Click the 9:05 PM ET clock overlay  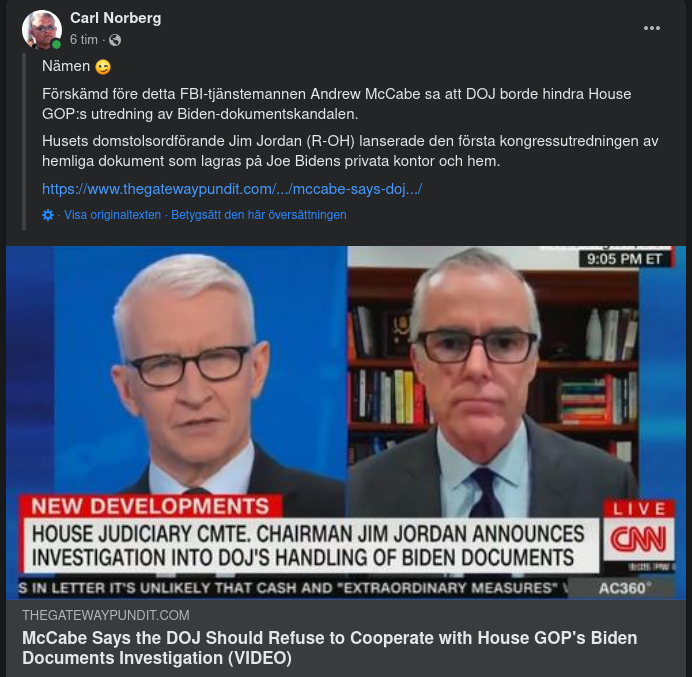pos(624,259)
